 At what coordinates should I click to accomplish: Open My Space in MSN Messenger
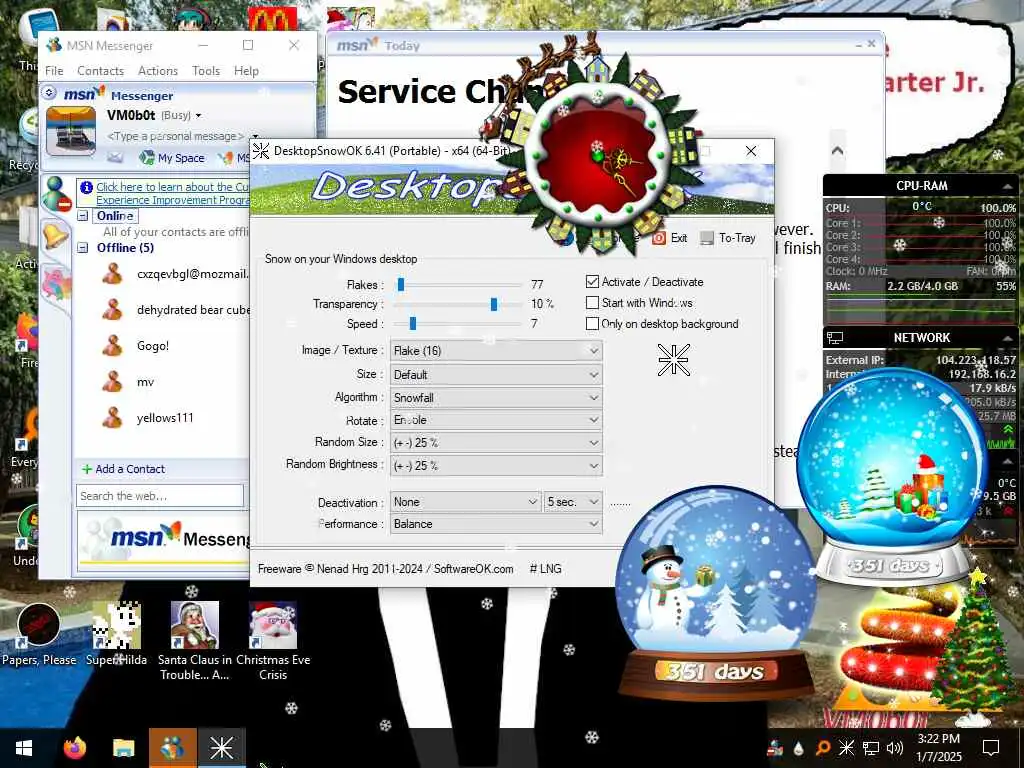[x=173, y=158]
